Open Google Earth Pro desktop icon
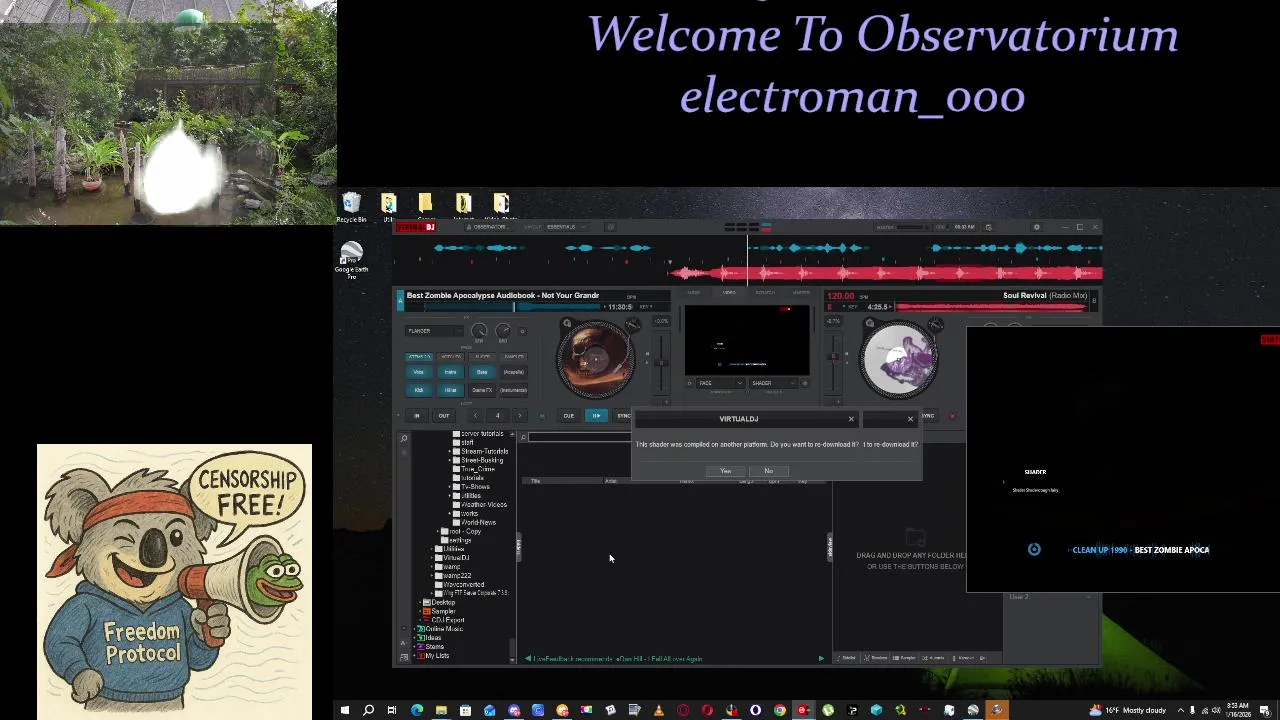 tap(351, 260)
